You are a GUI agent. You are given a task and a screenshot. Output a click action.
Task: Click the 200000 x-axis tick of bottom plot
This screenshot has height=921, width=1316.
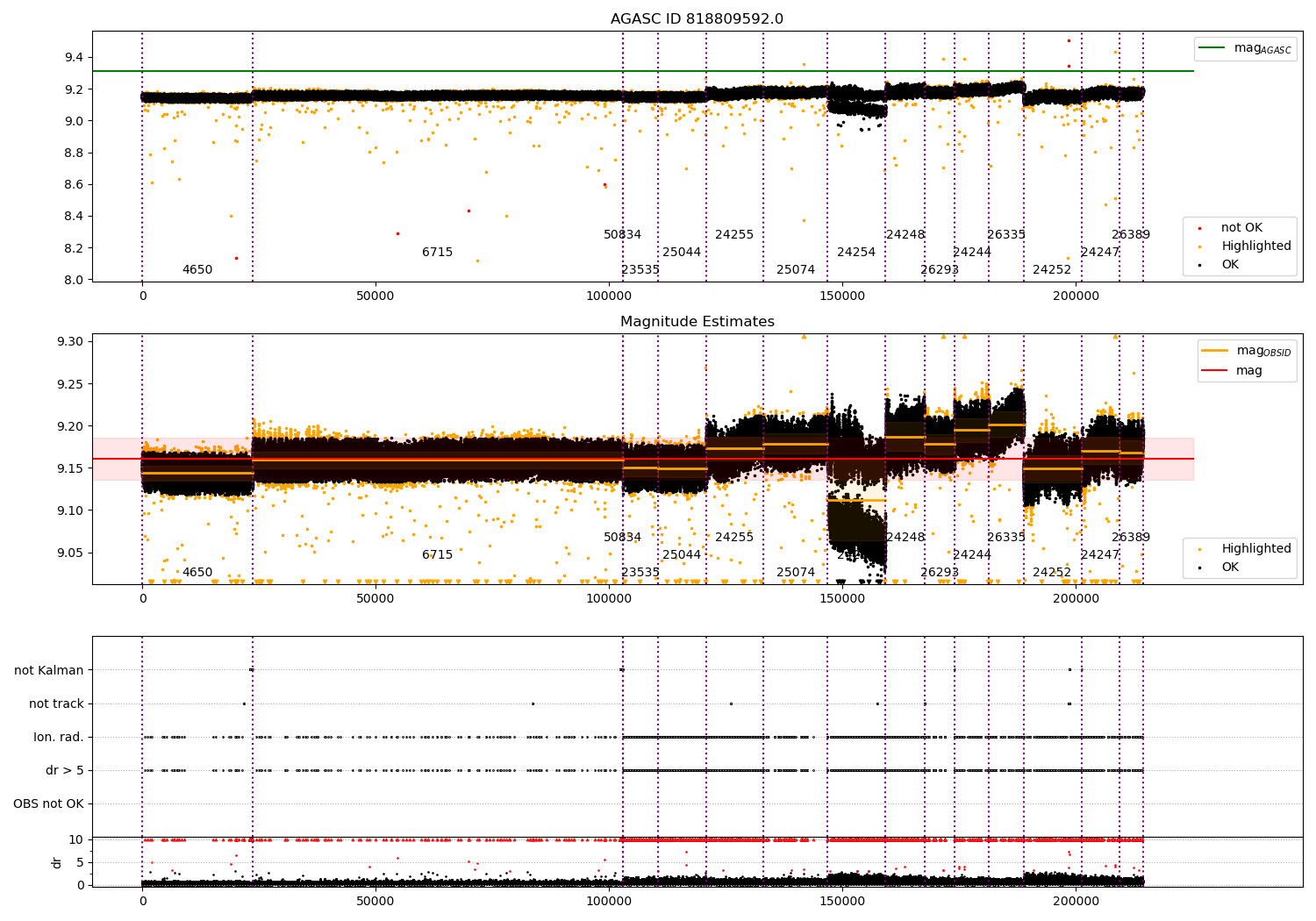tap(1076, 901)
